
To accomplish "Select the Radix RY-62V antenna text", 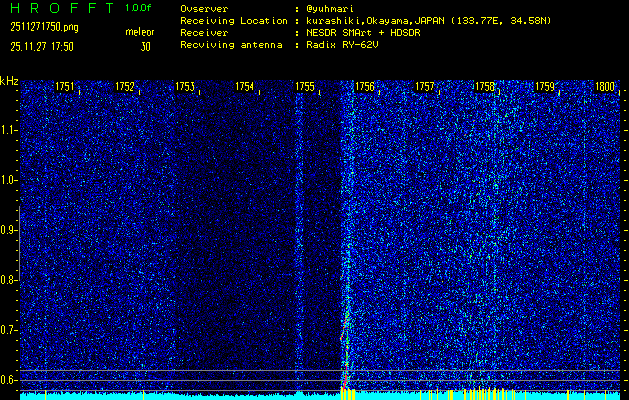I will (342, 45).
